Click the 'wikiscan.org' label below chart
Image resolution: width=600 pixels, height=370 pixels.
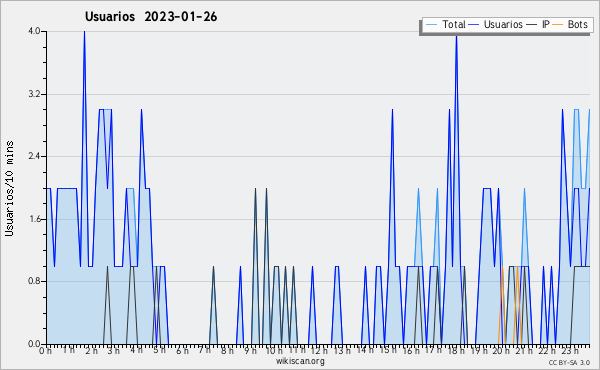coord(300,361)
